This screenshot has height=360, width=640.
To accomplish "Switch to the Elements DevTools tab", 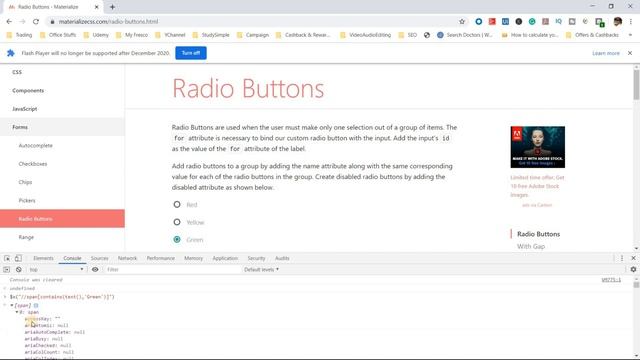I will coord(43,258).
